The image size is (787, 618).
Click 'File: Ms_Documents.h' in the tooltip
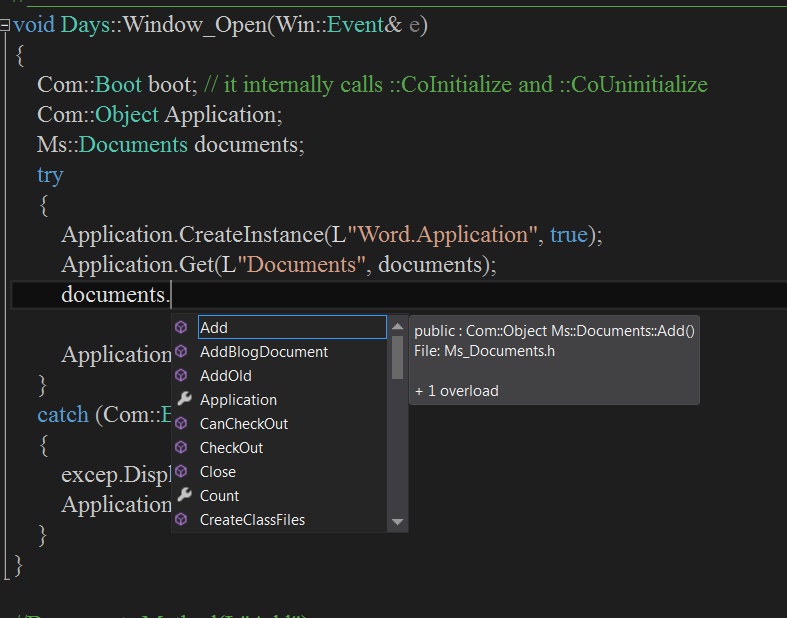484,351
